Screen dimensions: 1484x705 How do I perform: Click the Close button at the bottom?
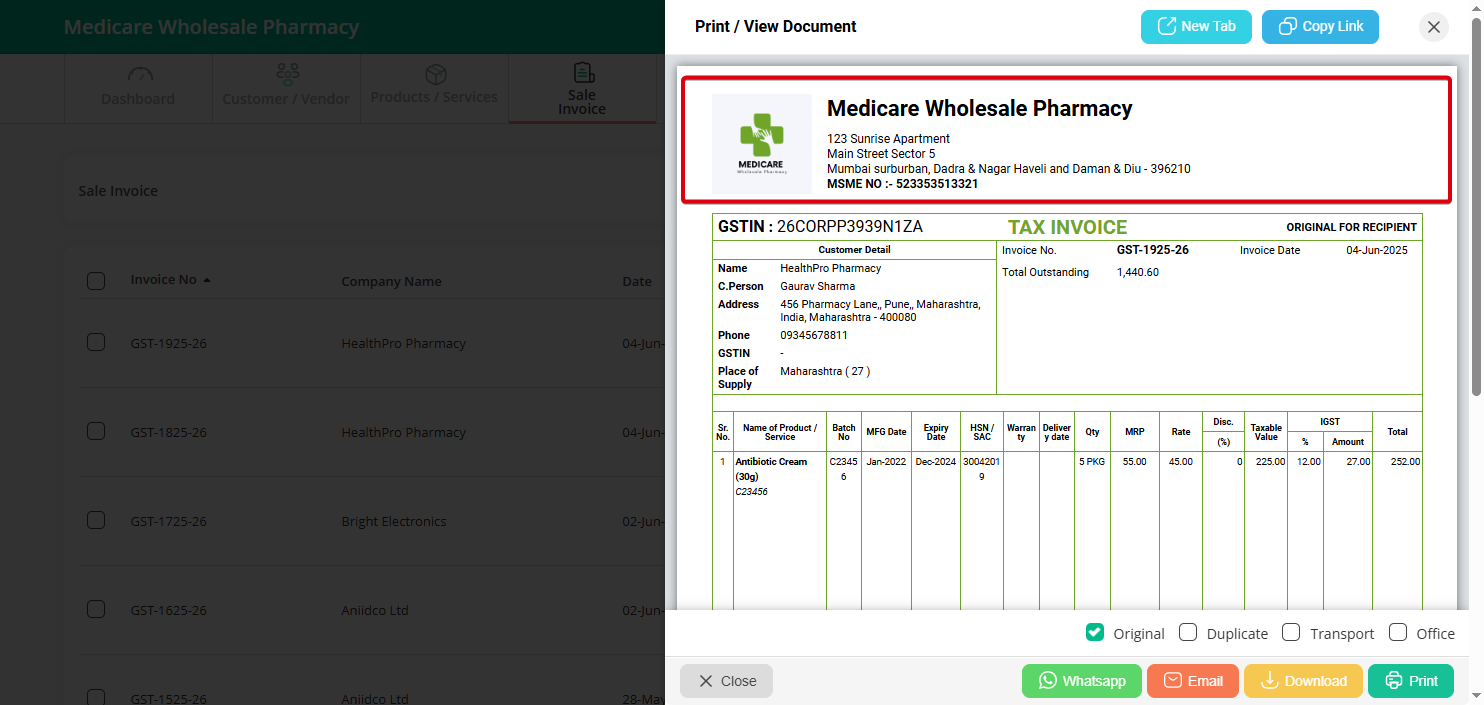tap(726, 681)
